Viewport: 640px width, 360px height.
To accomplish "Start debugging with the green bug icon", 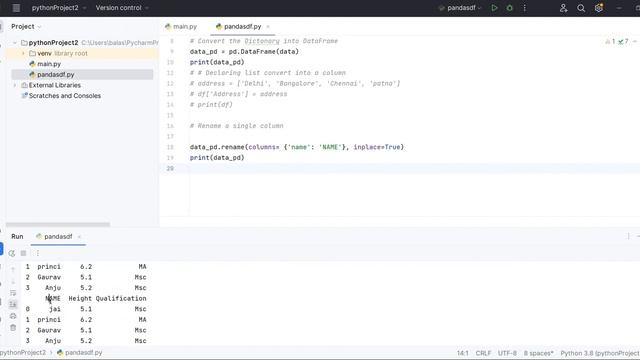I will [x=509, y=8].
